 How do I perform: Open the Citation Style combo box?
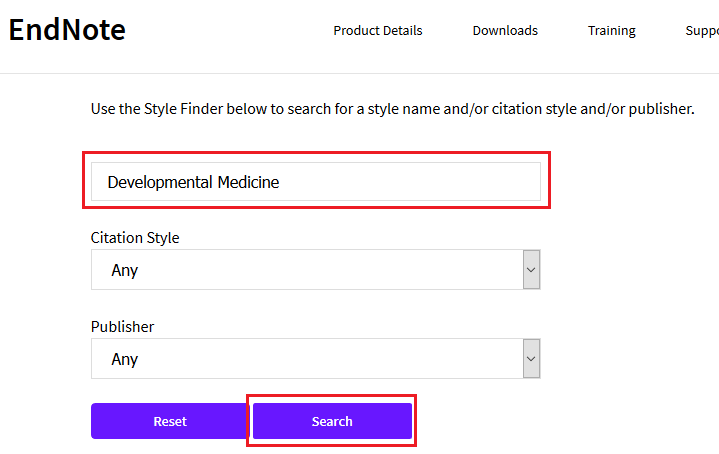[x=316, y=270]
